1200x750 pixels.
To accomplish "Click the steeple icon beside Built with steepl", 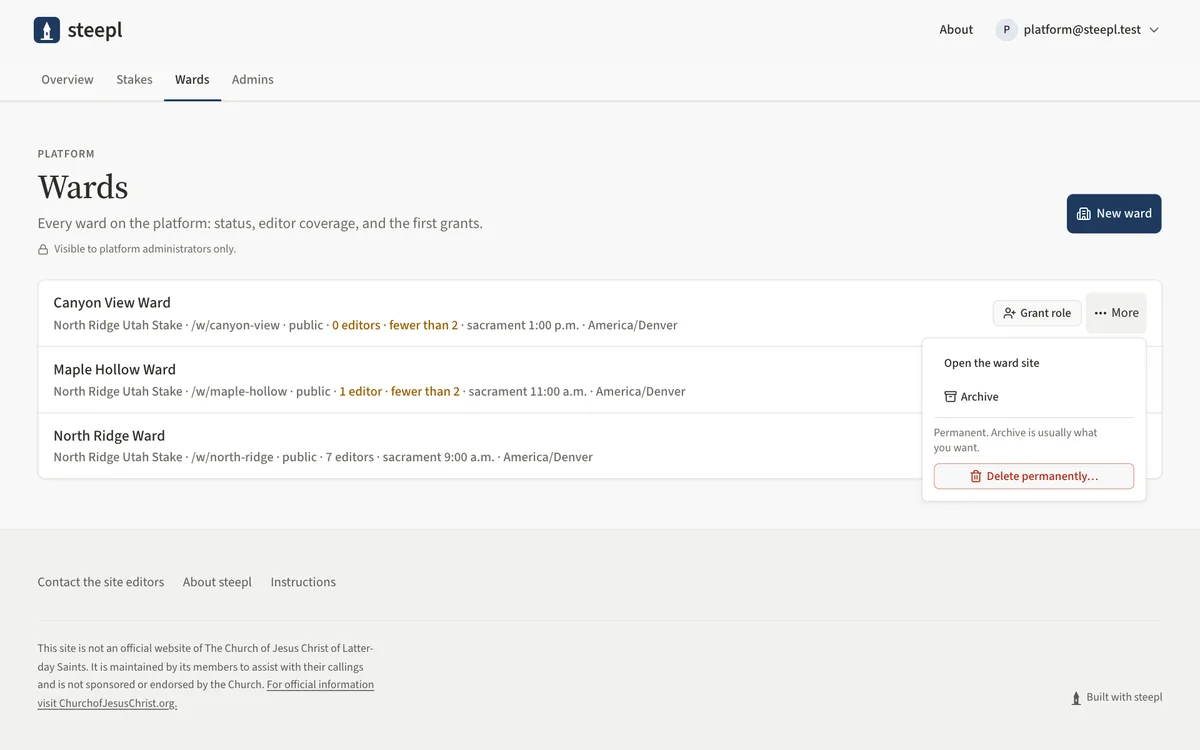I will [x=1076, y=698].
